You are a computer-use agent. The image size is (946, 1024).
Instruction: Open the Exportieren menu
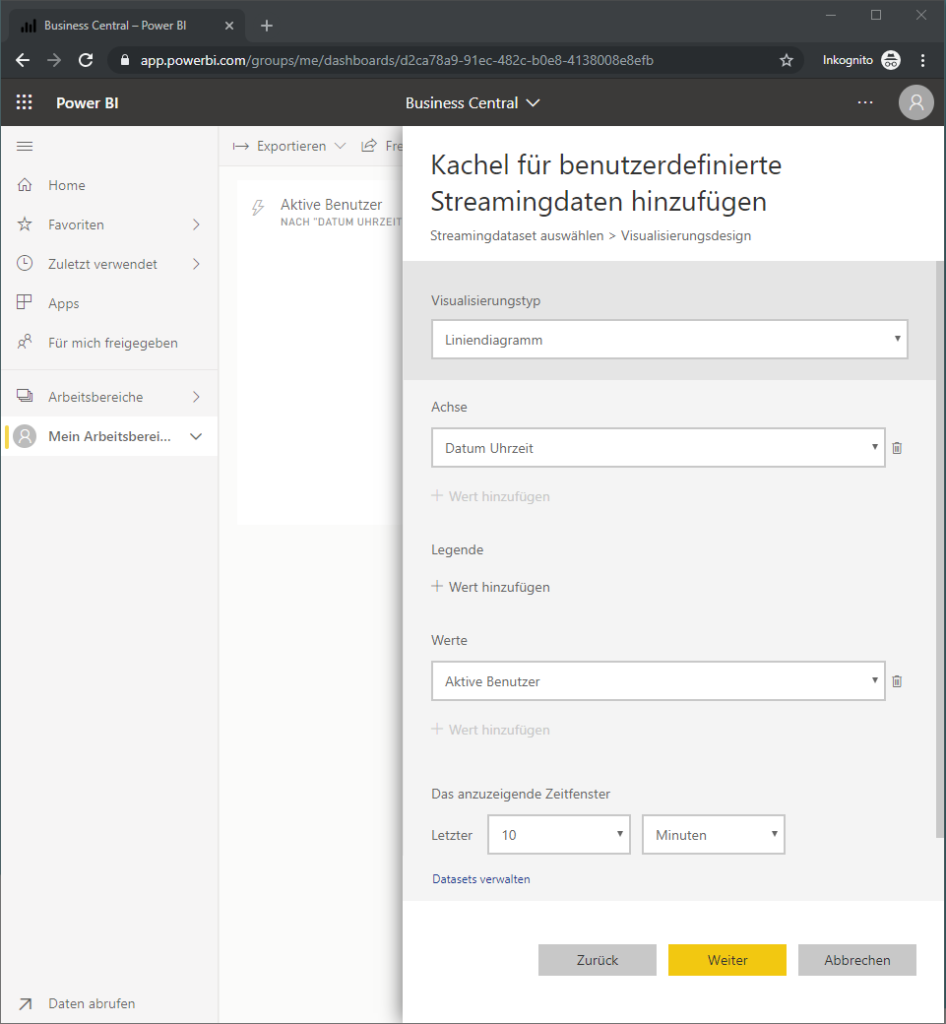pyautogui.click(x=289, y=146)
